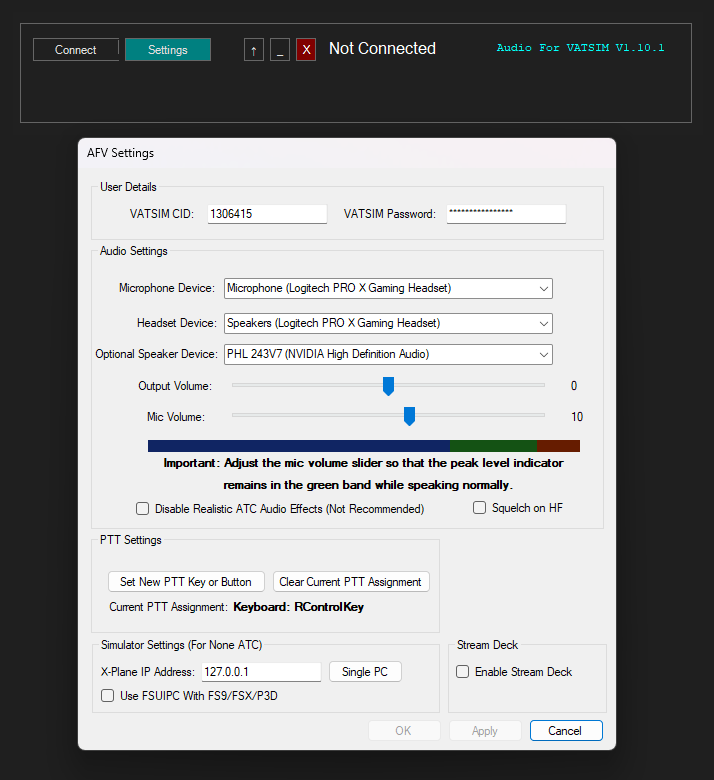714x780 pixels.
Task: Open the Optional Speaker Device dropdown
Action: [388, 354]
